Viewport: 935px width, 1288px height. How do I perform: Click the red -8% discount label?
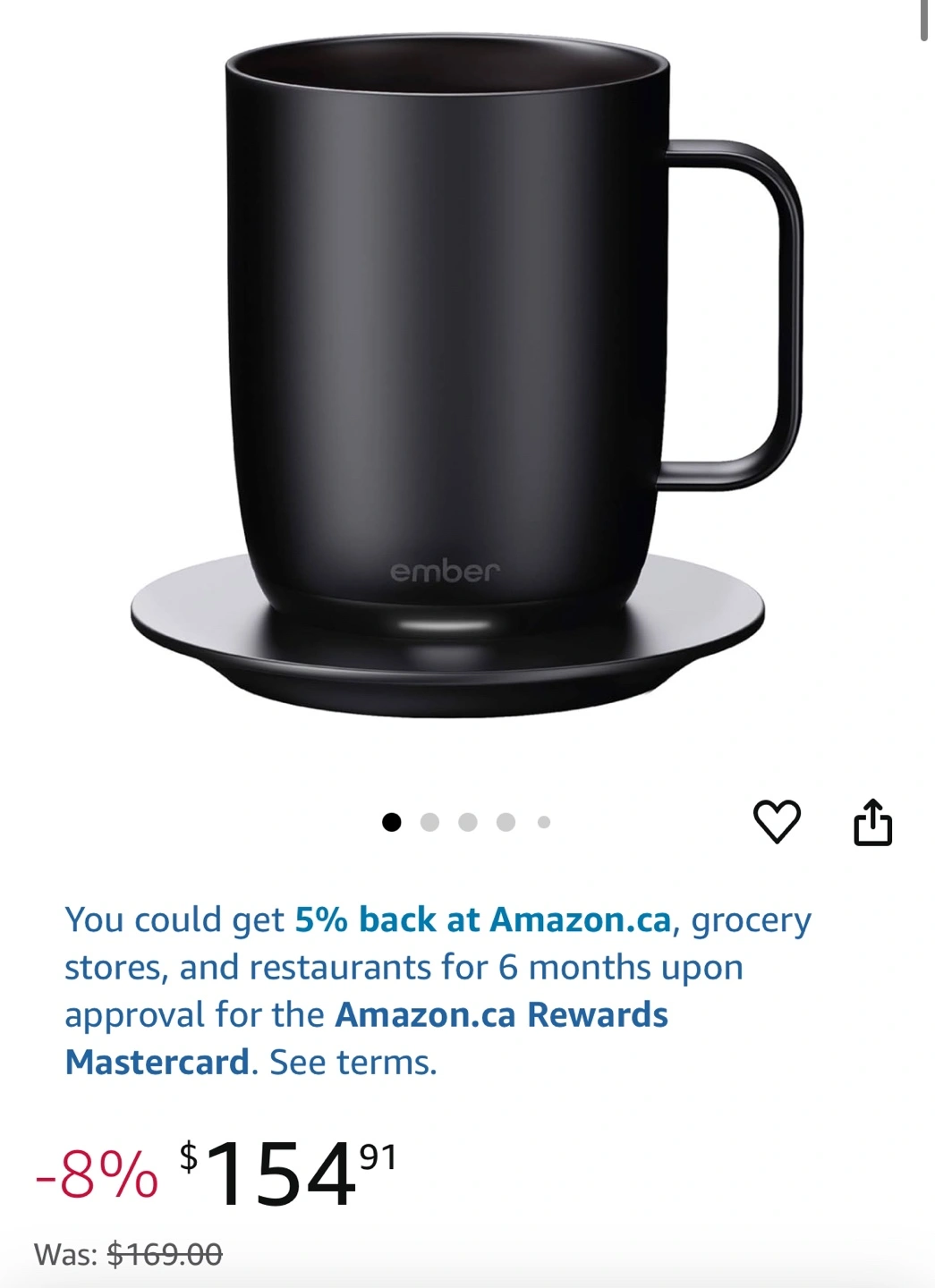97,1174
